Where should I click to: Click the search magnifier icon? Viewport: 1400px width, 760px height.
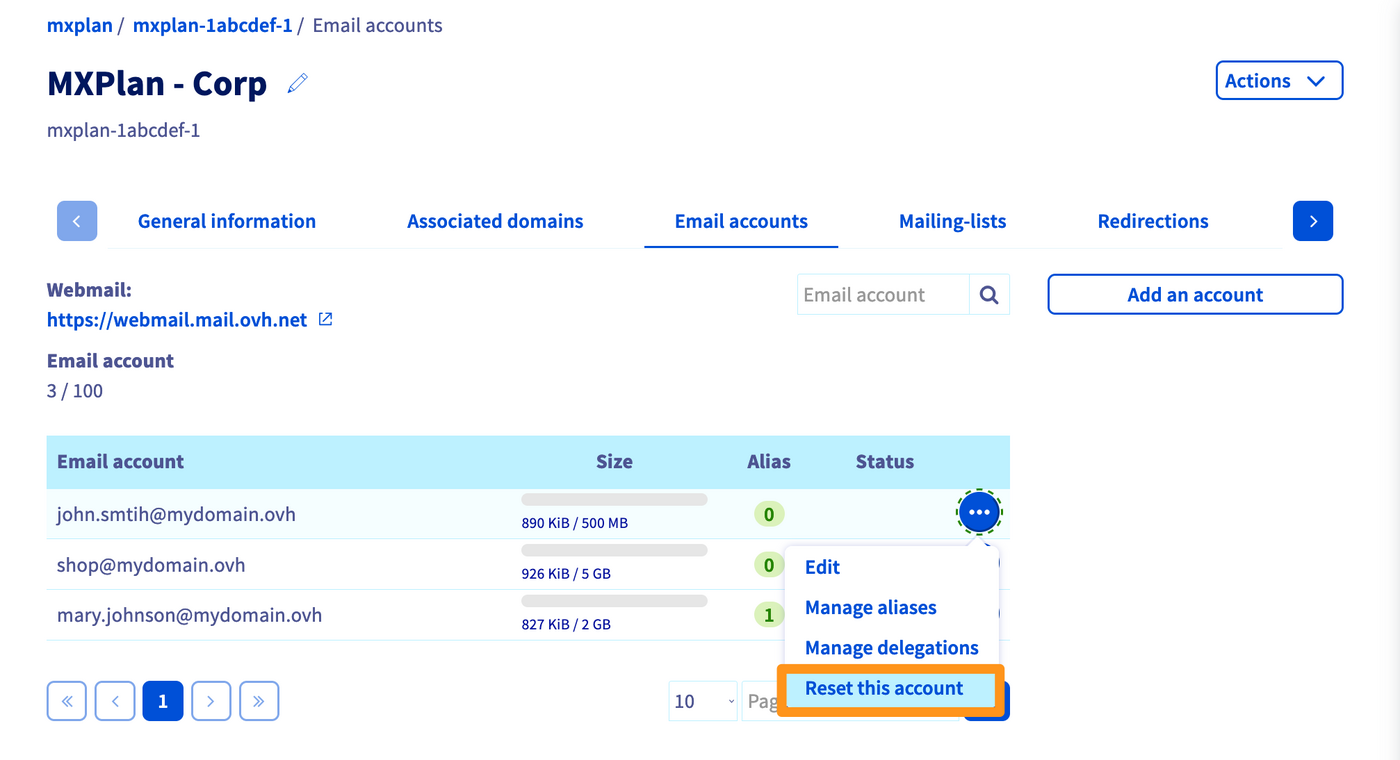989,295
